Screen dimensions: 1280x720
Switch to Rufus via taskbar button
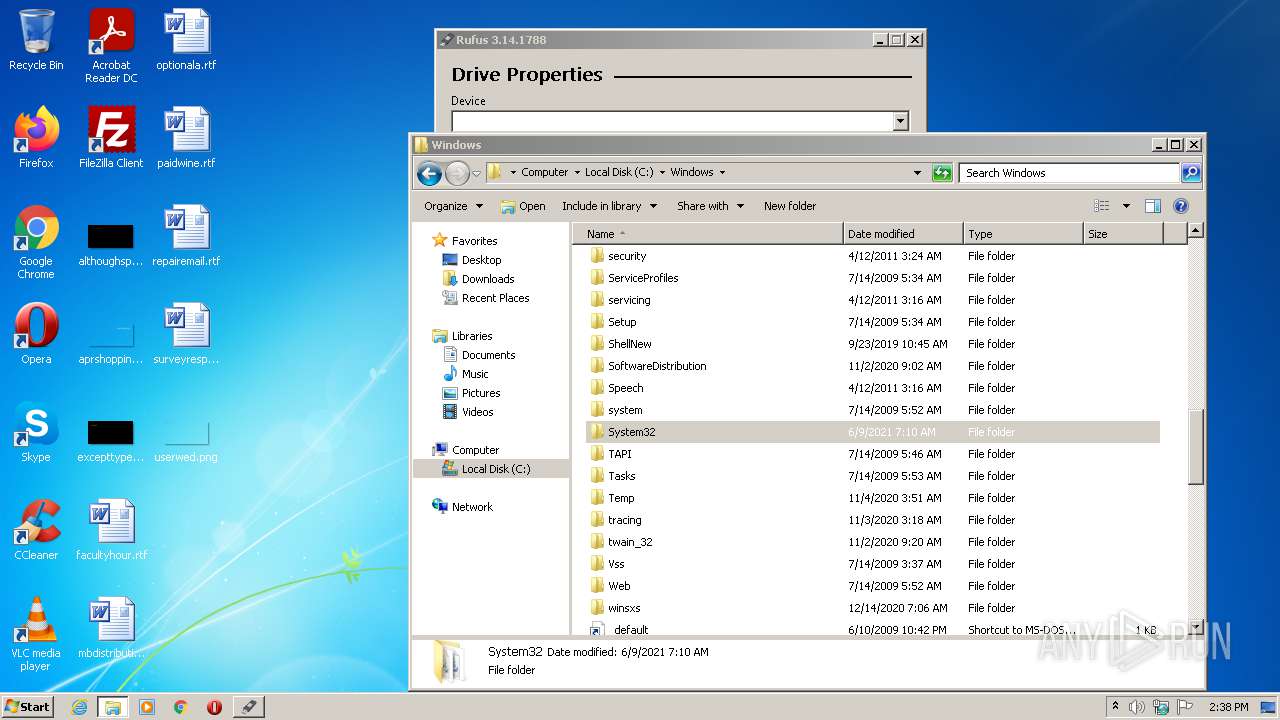[x=249, y=707]
